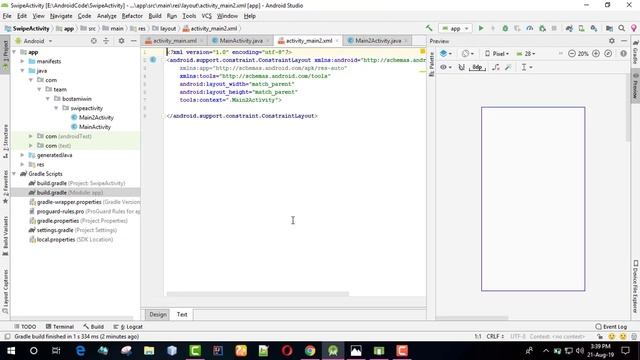The height and width of the screenshot is (360, 640).
Task: Zoom in the layout preview
Action: tap(596, 53)
